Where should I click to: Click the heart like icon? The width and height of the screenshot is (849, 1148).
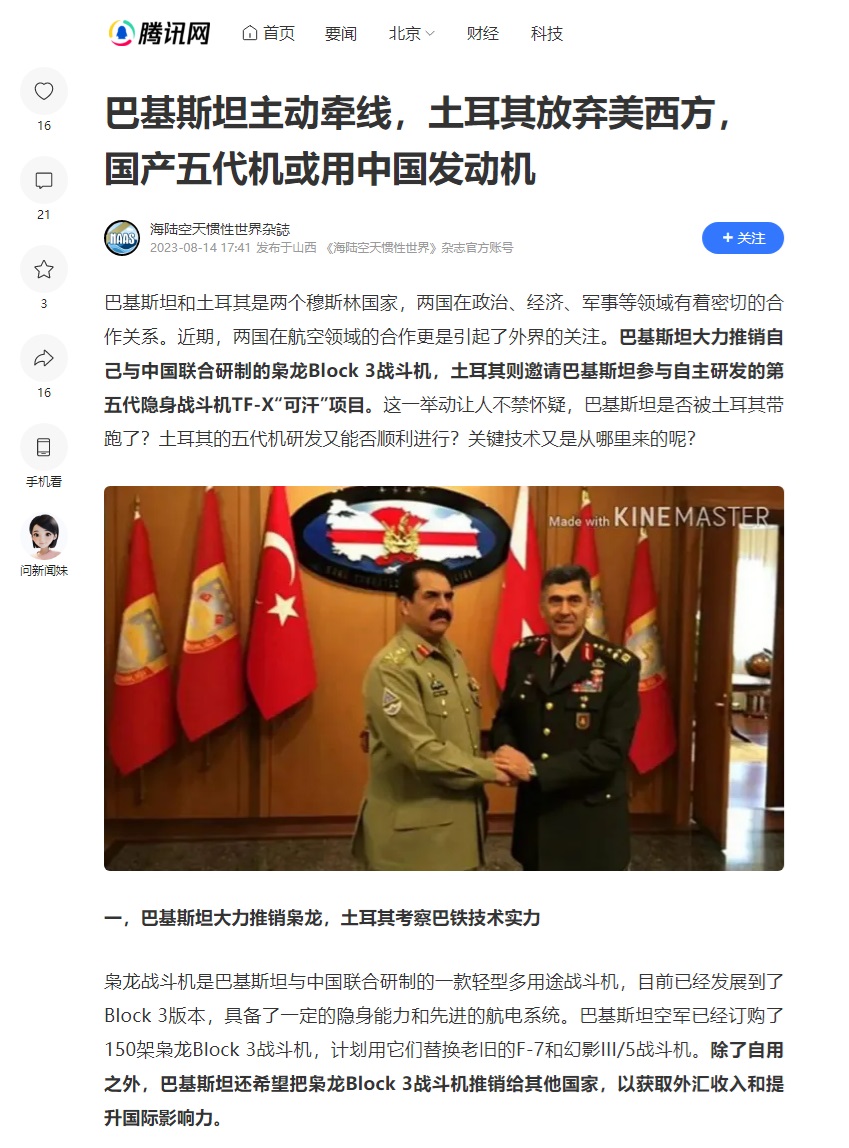(44, 92)
